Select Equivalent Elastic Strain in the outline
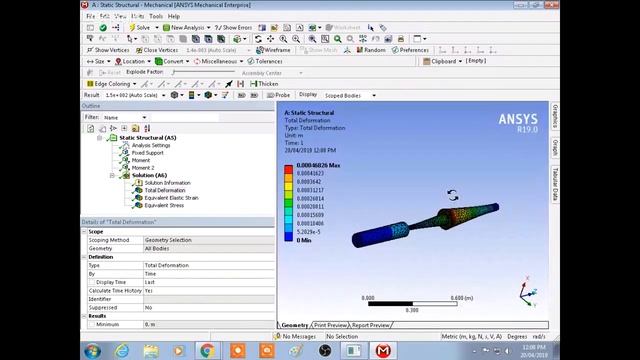The height and width of the screenshot is (360, 640). 171,198
